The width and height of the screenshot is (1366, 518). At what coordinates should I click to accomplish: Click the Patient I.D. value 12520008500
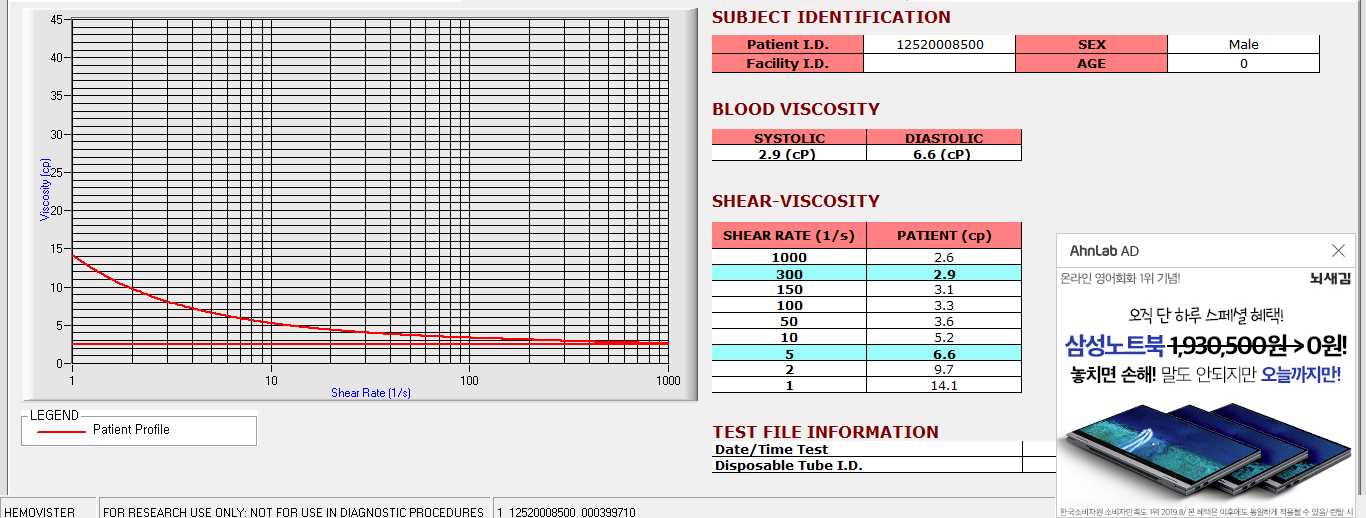(939, 44)
